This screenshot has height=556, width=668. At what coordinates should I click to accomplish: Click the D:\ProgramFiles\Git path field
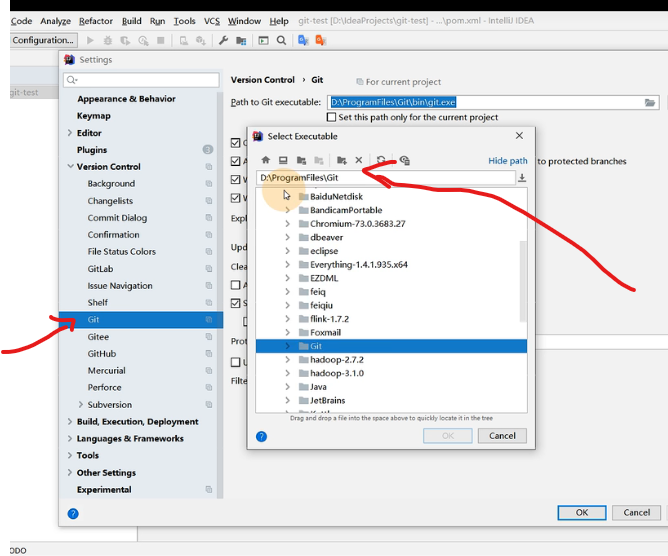click(x=386, y=178)
